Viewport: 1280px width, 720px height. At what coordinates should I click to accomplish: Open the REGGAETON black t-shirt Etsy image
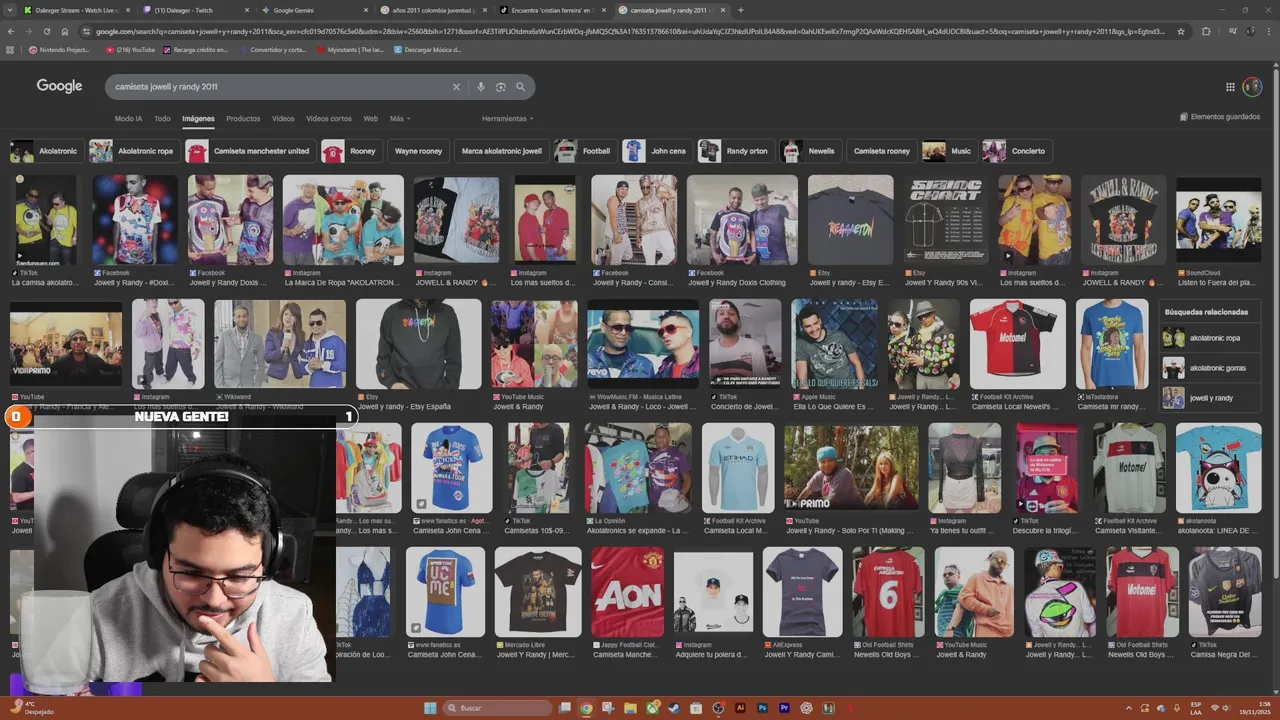pos(851,219)
